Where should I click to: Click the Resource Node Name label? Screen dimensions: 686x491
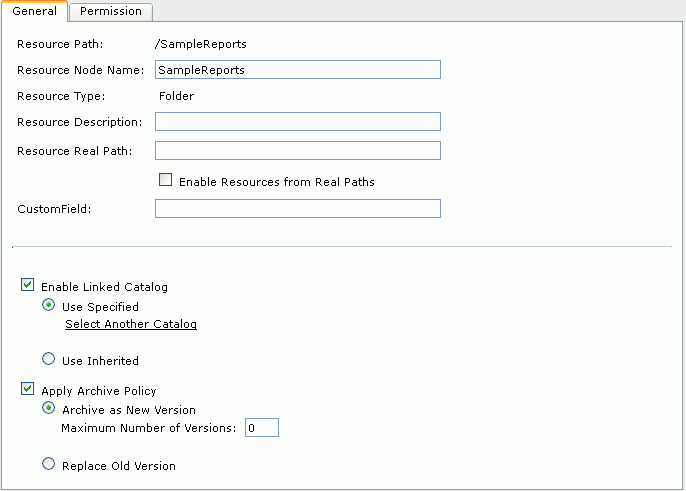coord(80,70)
